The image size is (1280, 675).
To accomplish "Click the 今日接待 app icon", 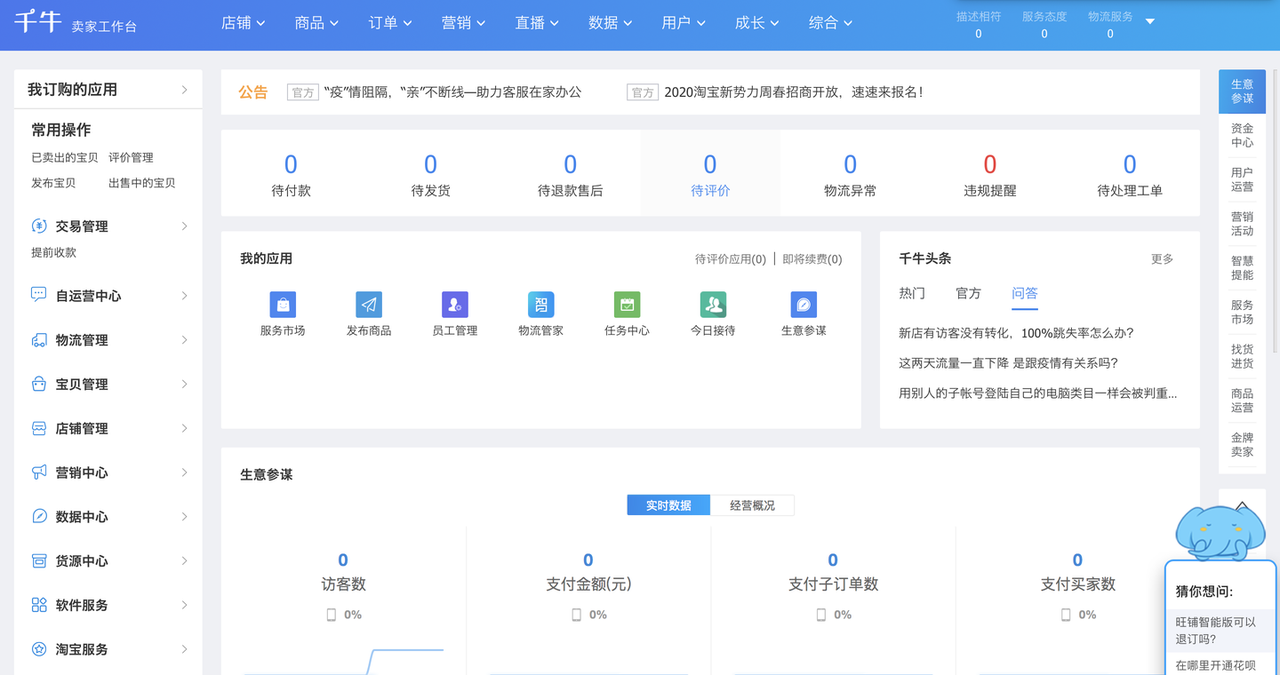I will [712, 305].
